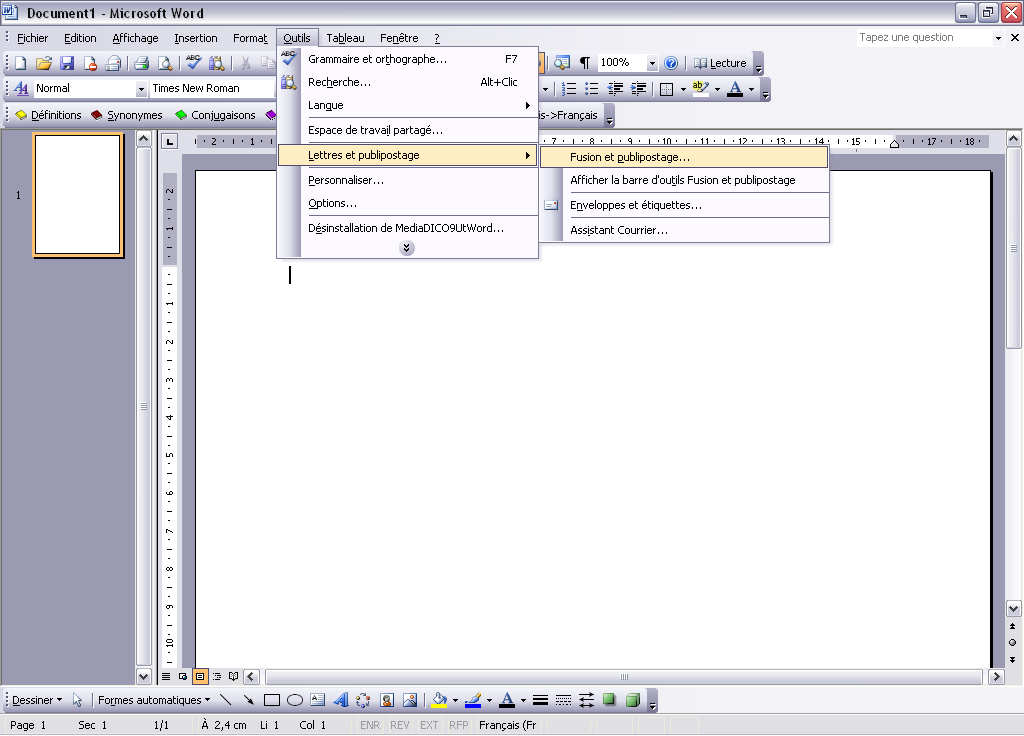This screenshot has width=1024, height=736.
Task: Click the Synonymes toolbar button
Action: (x=126, y=115)
